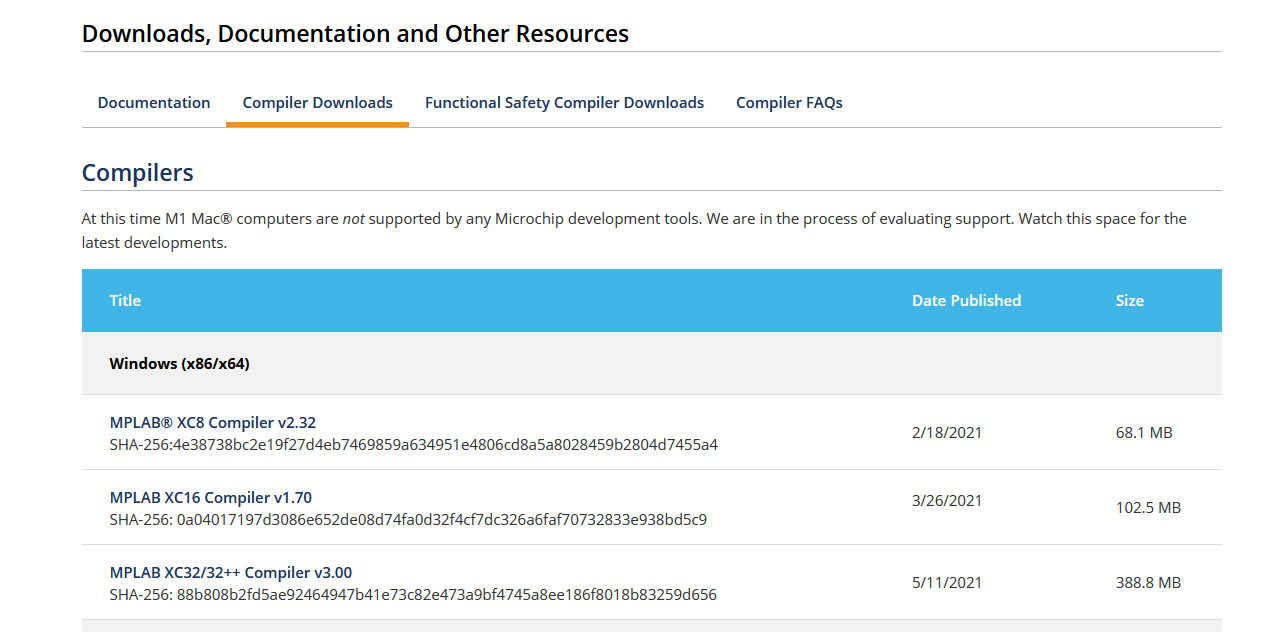Click the date 3/26/2021
The height and width of the screenshot is (632, 1263).
click(x=947, y=501)
